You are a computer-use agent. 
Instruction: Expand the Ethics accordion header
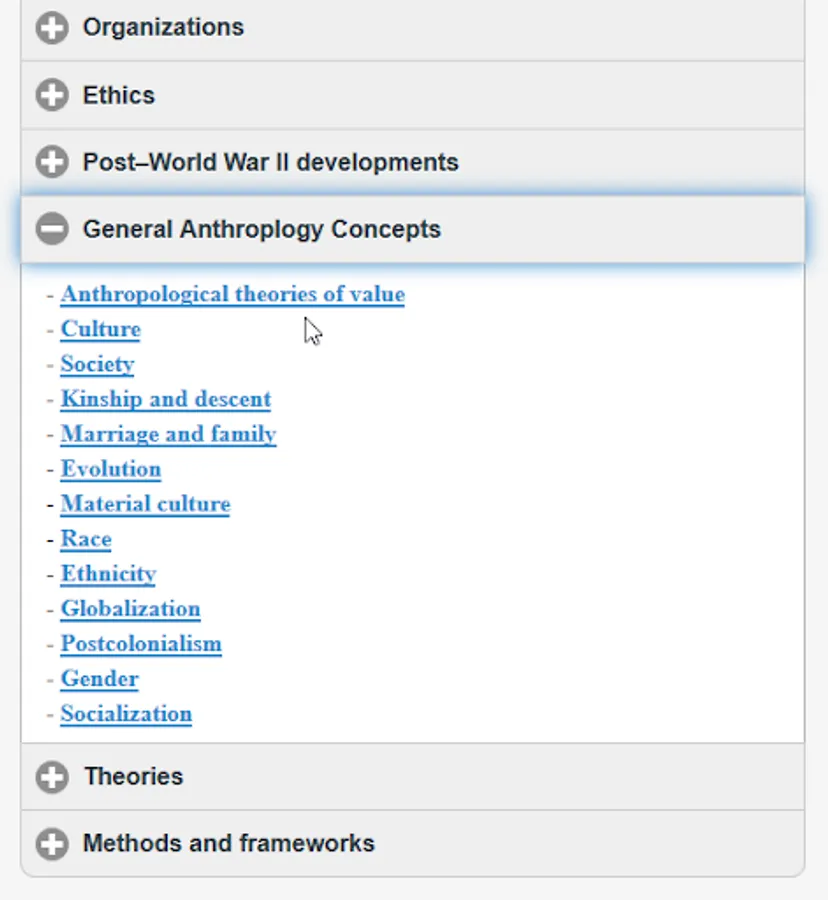[x=119, y=96]
